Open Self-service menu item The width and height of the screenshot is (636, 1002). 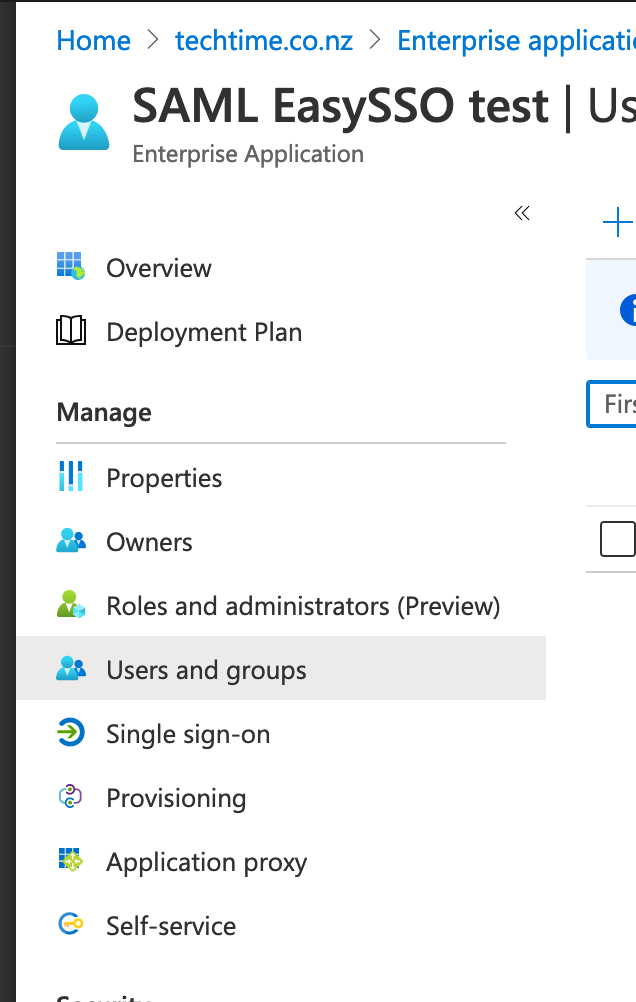tap(171, 926)
